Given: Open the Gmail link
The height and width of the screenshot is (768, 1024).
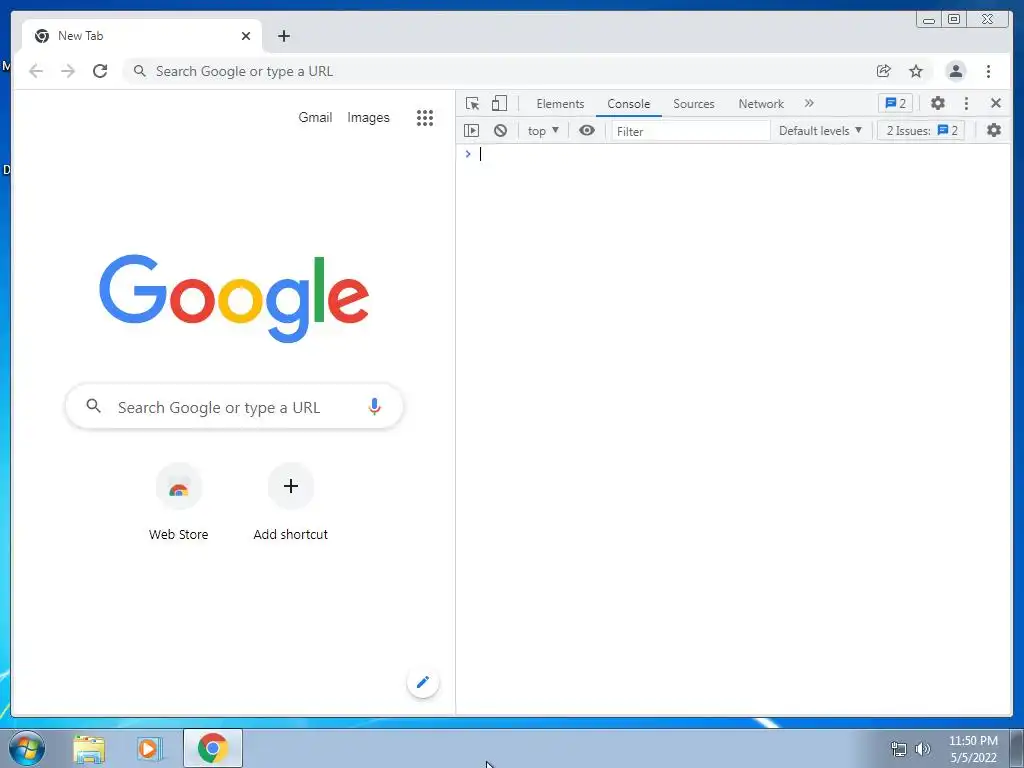Looking at the screenshot, I should coord(315,118).
